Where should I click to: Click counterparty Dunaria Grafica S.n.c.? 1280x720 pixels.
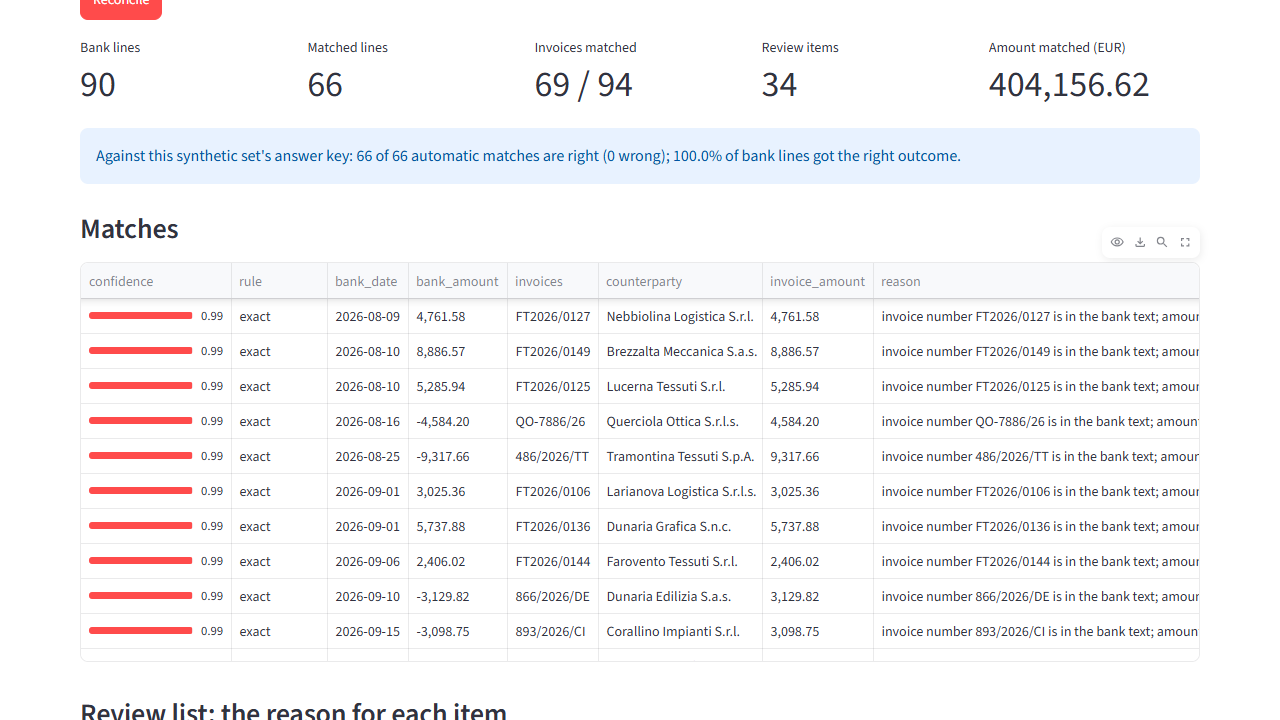(680, 526)
